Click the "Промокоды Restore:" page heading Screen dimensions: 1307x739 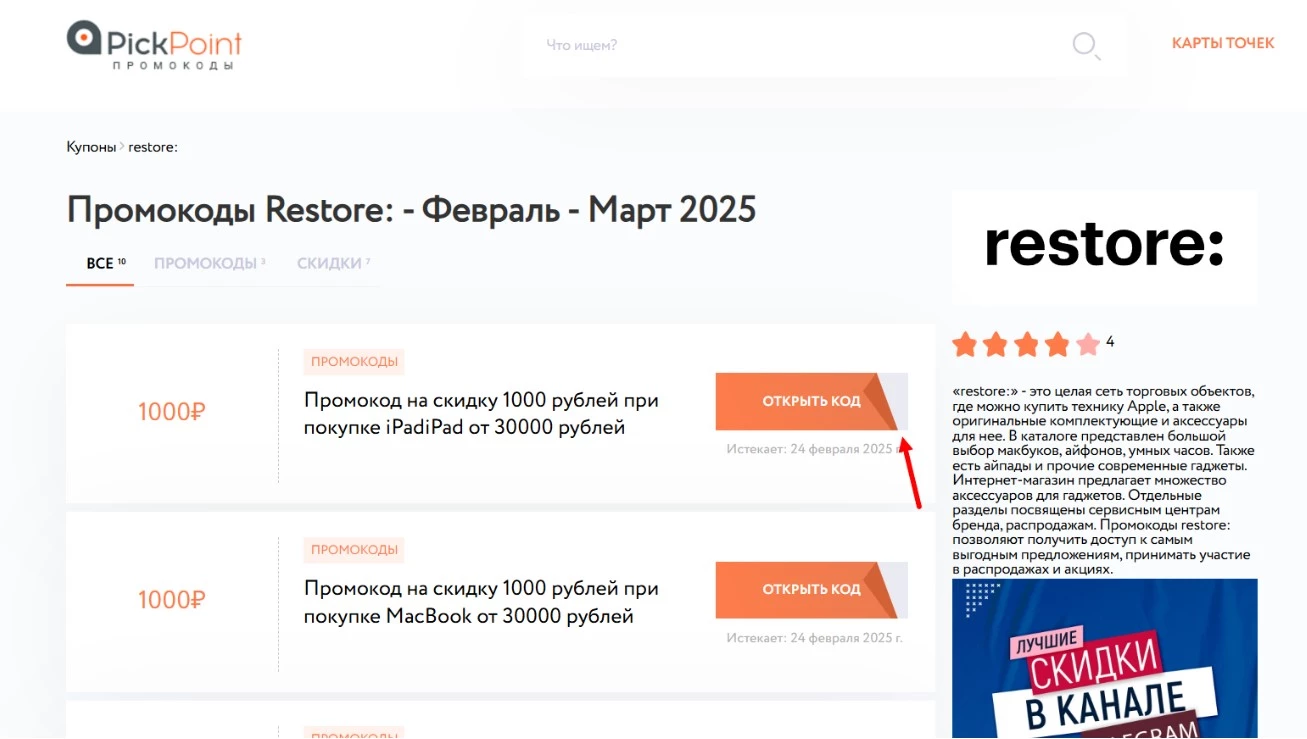[411, 210]
